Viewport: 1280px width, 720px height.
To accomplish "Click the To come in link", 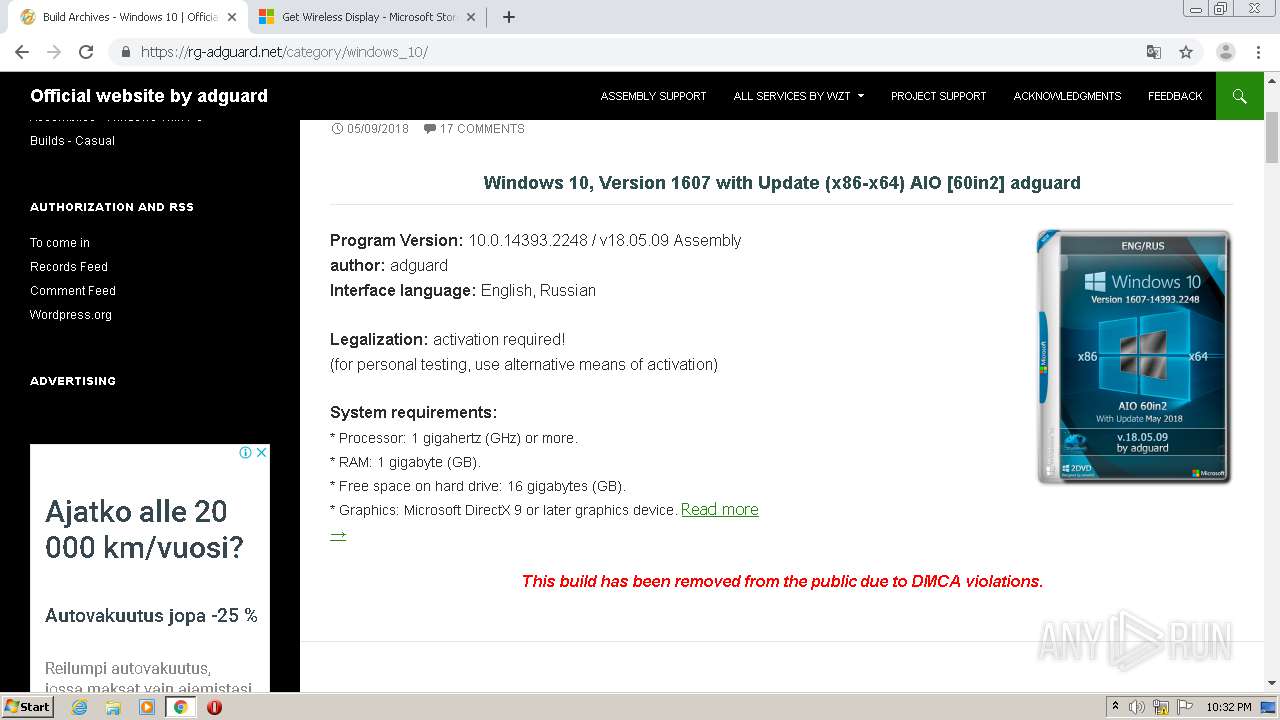I will 60,243.
